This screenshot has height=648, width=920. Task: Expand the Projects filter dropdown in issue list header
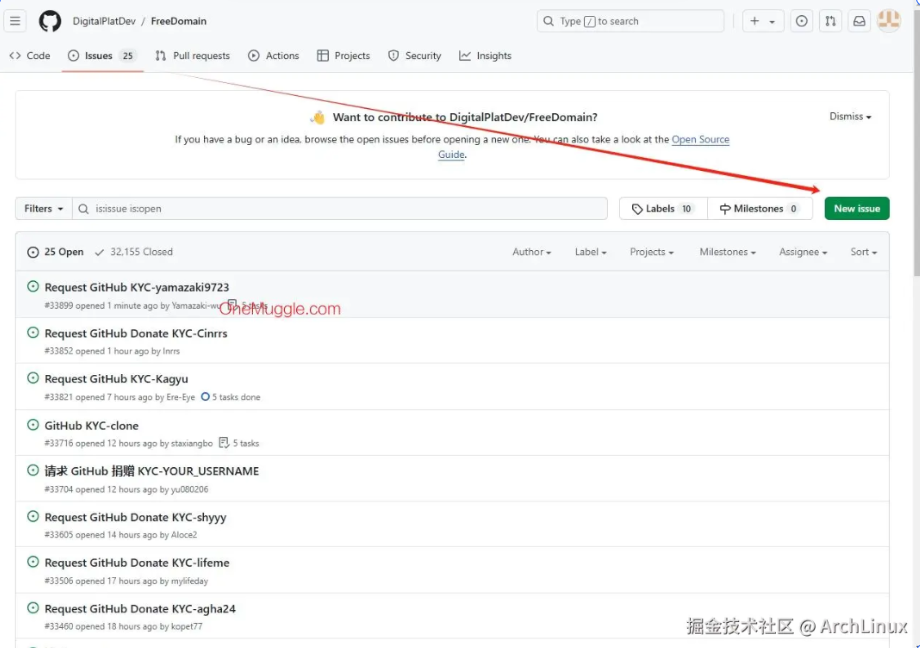tap(651, 252)
